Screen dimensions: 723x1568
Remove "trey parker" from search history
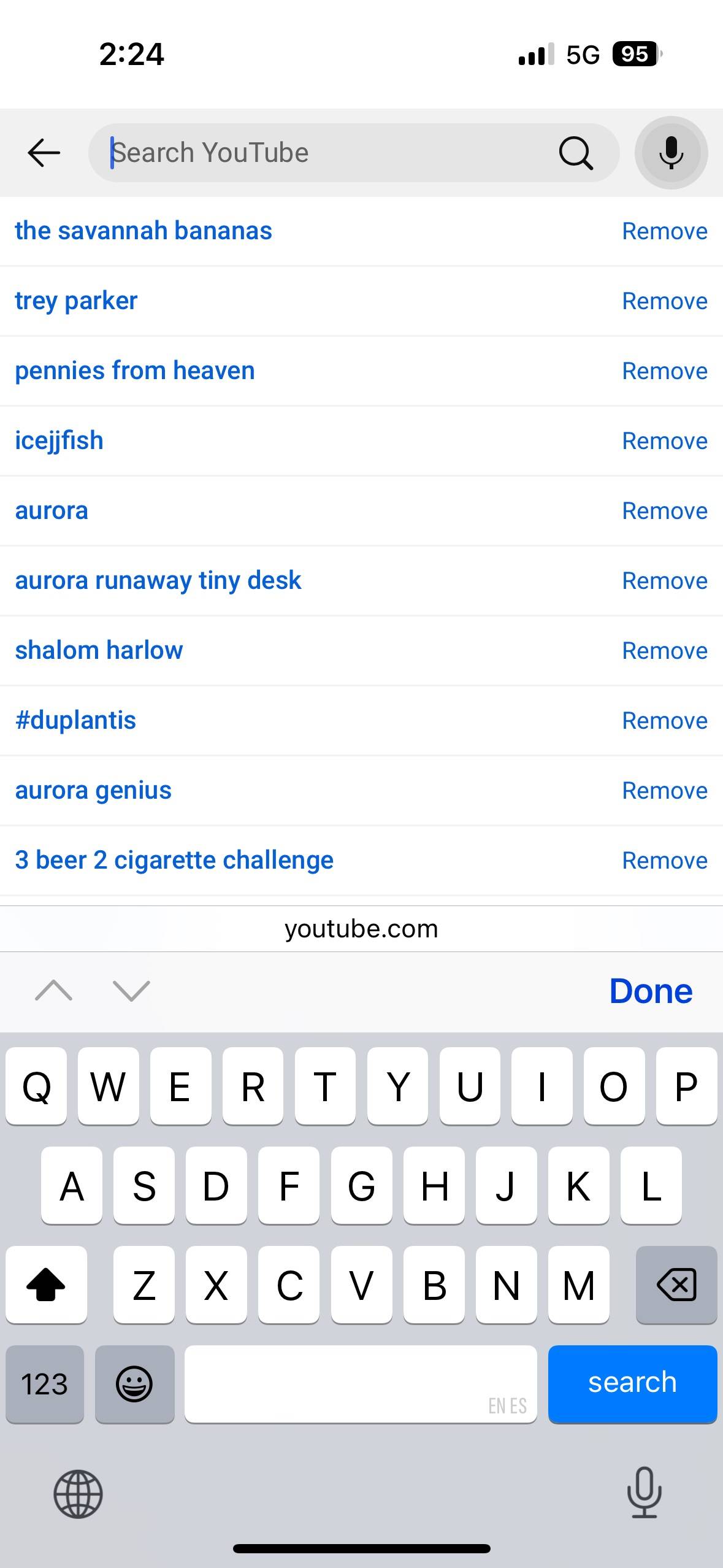click(665, 301)
